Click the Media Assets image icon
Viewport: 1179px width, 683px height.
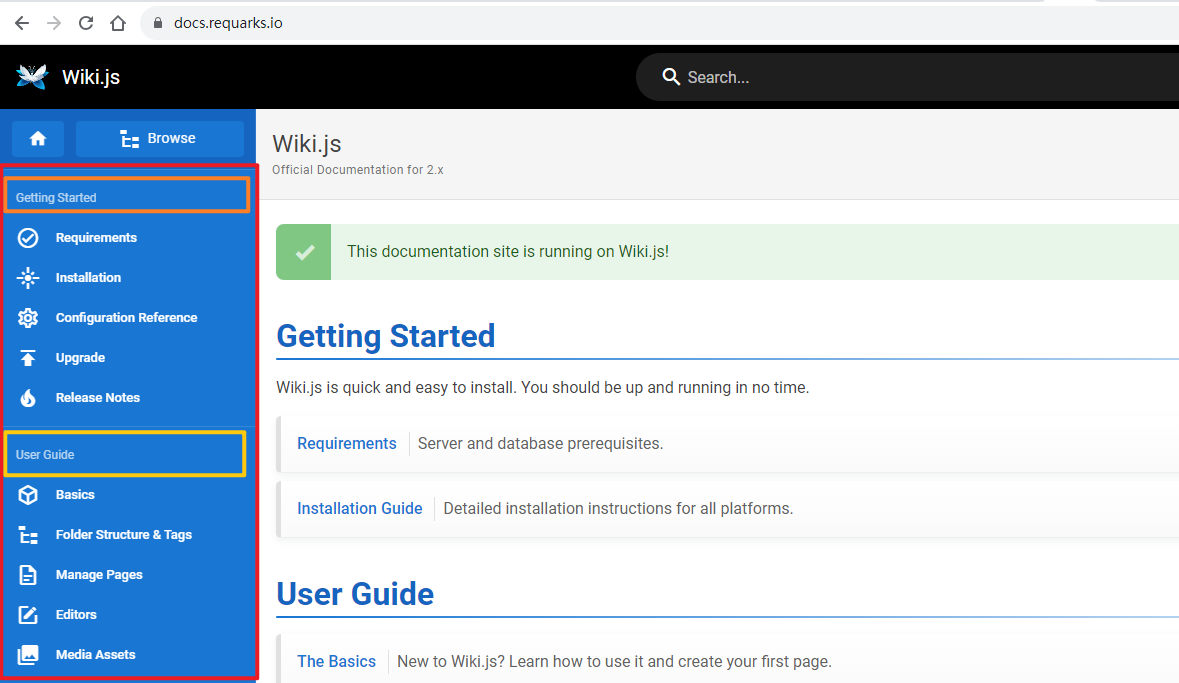coord(28,654)
